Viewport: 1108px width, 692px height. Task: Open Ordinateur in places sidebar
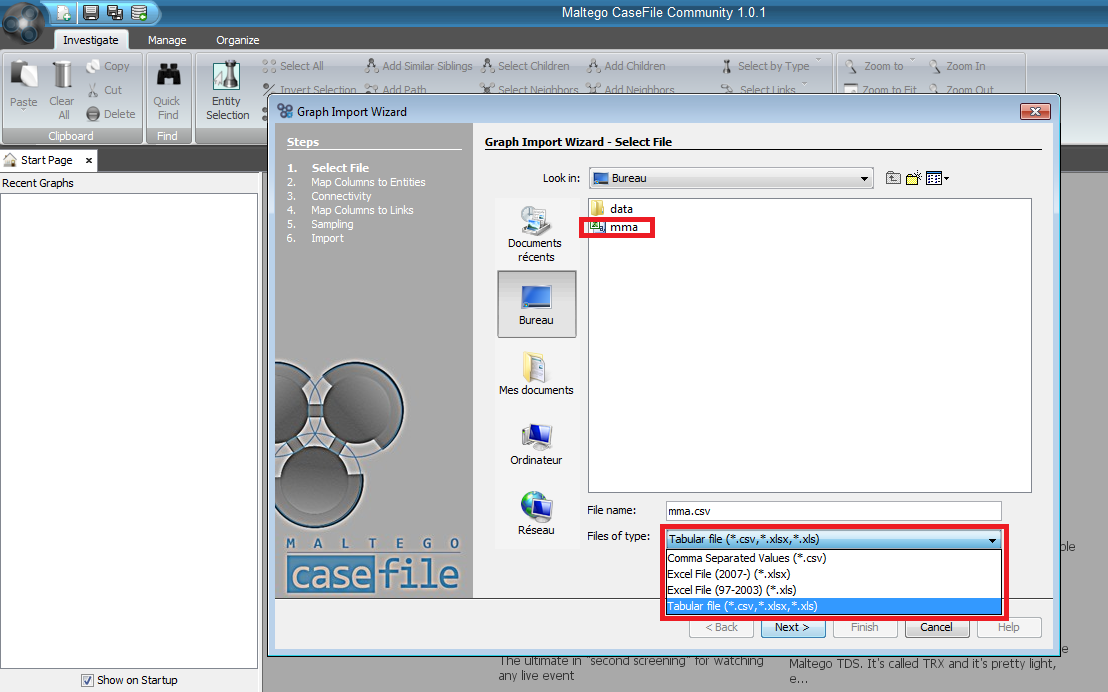pos(536,444)
